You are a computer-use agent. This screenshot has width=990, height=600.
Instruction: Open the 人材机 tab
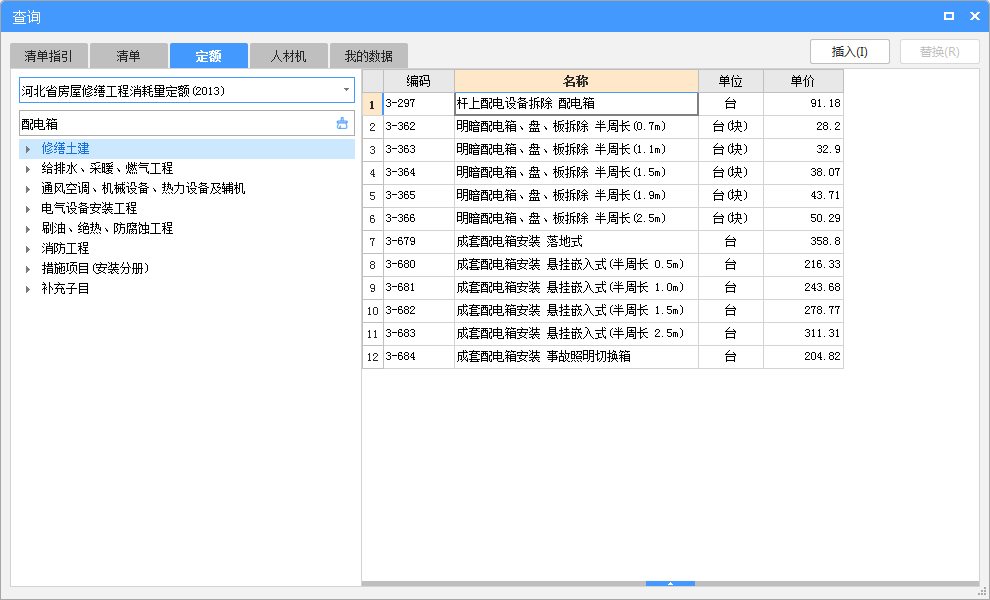tap(289, 56)
